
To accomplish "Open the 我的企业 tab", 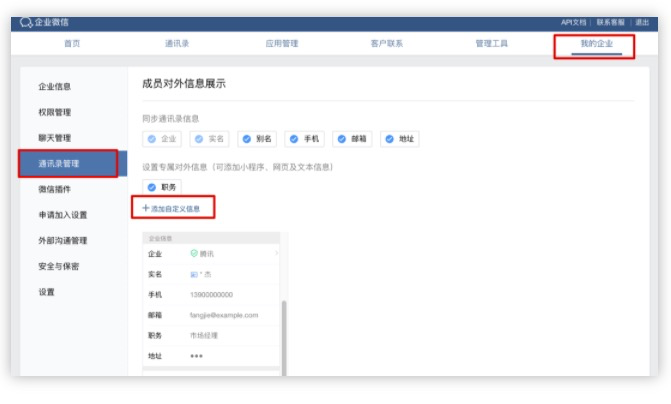I will 596,44.
